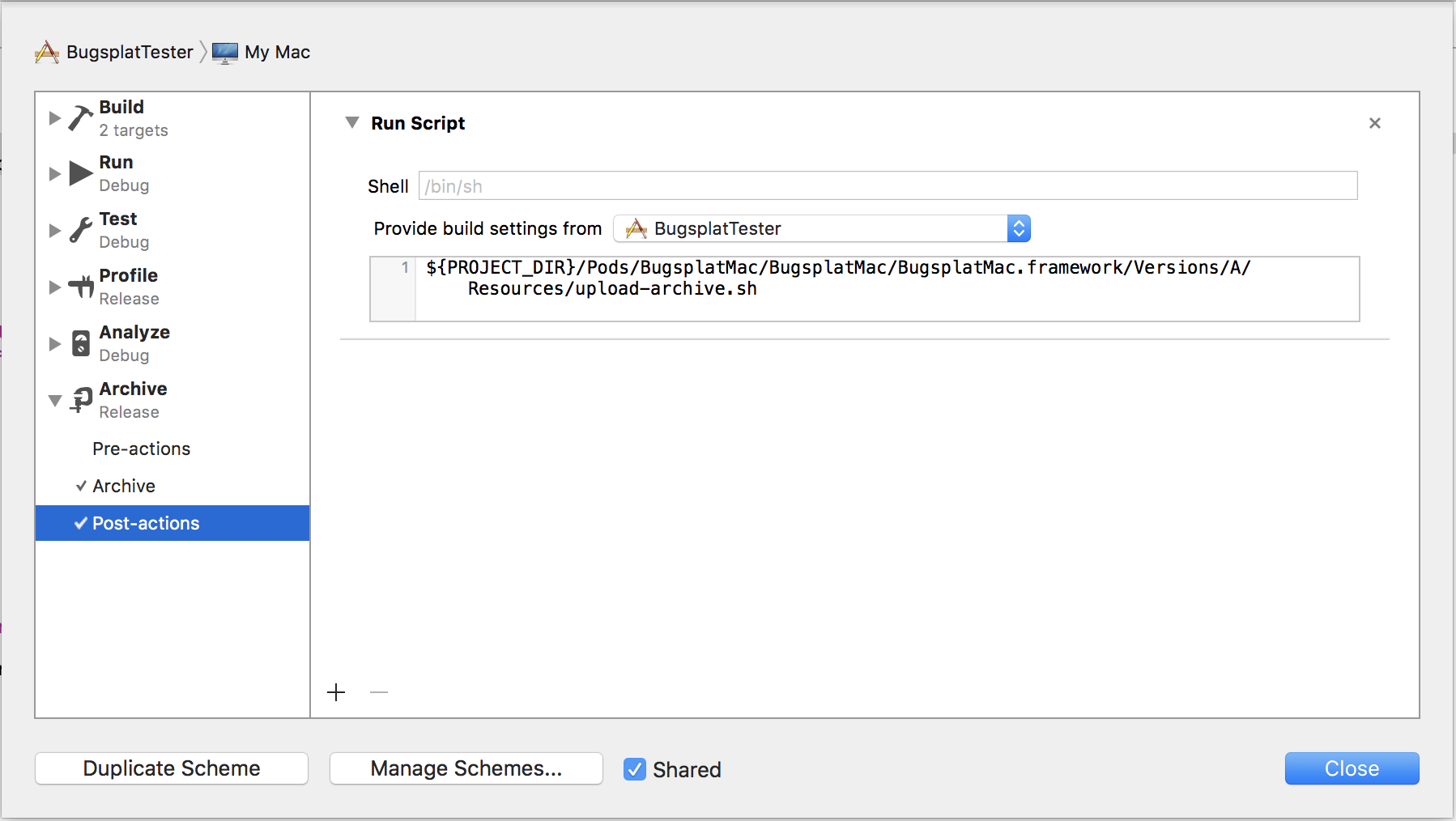Image resolution: width=1456 pixels, height=821 pixels.
Task: Open the Provide build settings from dropdown
Action: (x=822, y=229)
